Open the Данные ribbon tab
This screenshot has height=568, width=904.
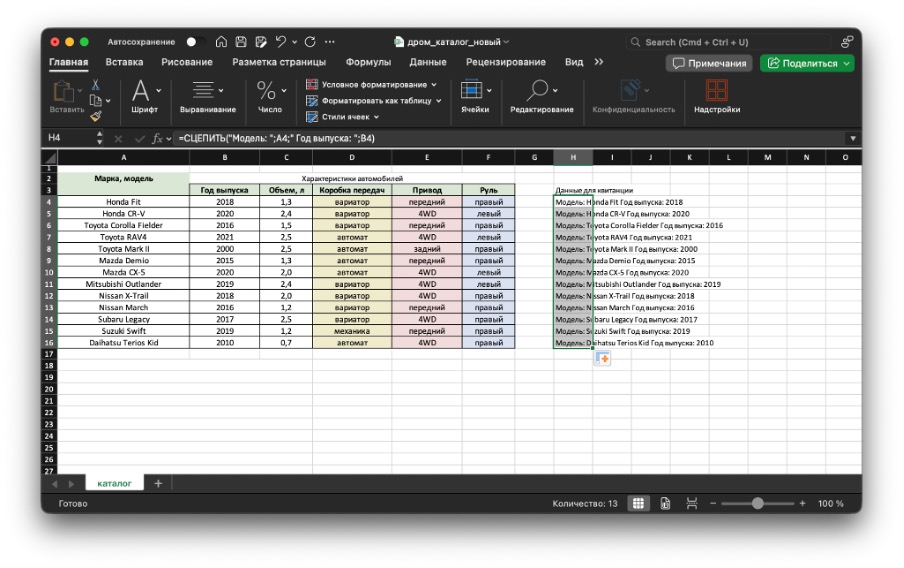coord(428,62)
